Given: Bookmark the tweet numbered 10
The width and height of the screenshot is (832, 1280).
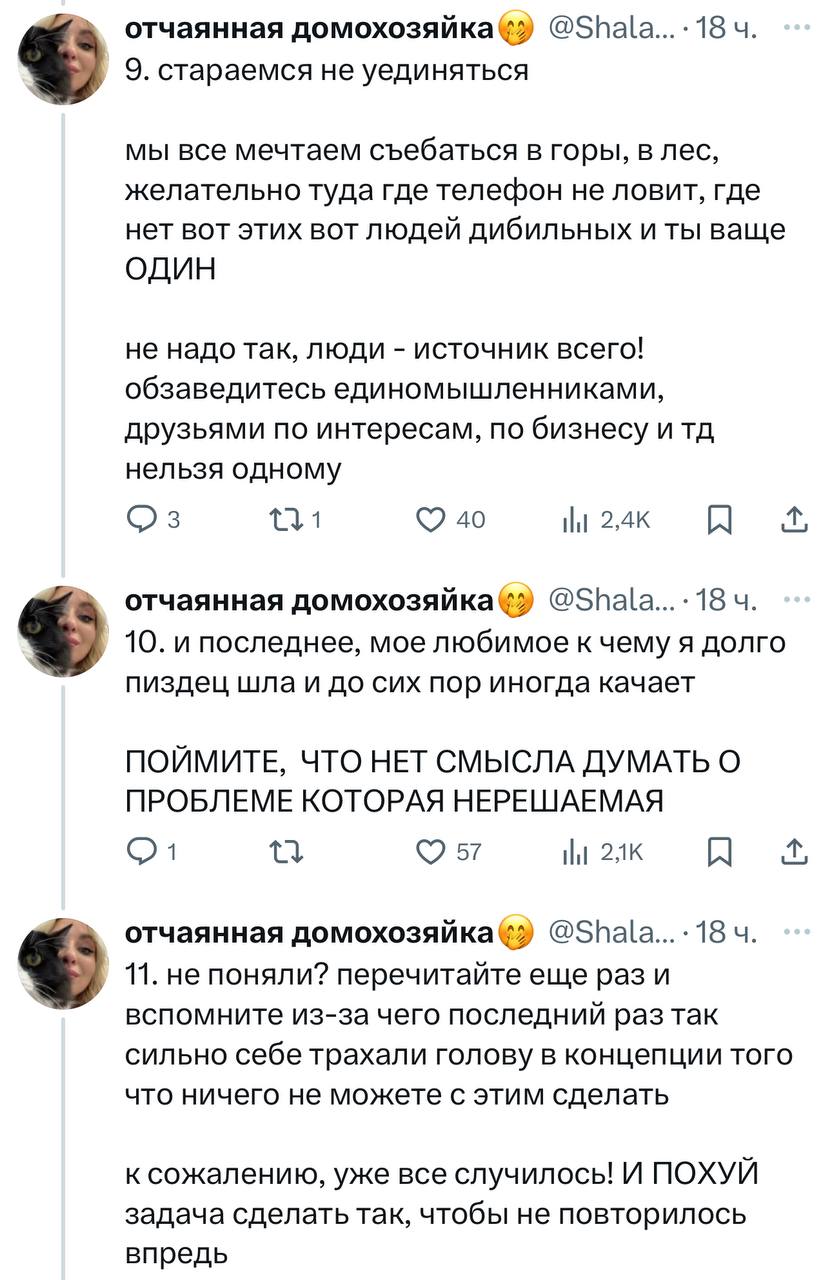Looking at the screenshot, I should pos(718,851).
